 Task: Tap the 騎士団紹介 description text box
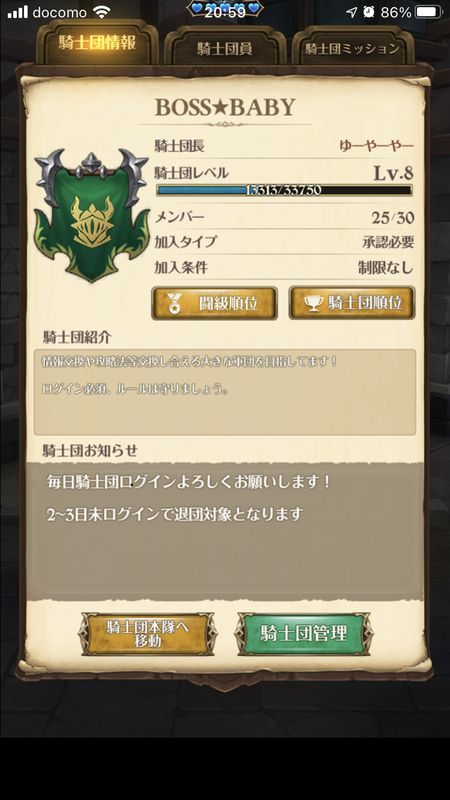[x=224, y=392]
